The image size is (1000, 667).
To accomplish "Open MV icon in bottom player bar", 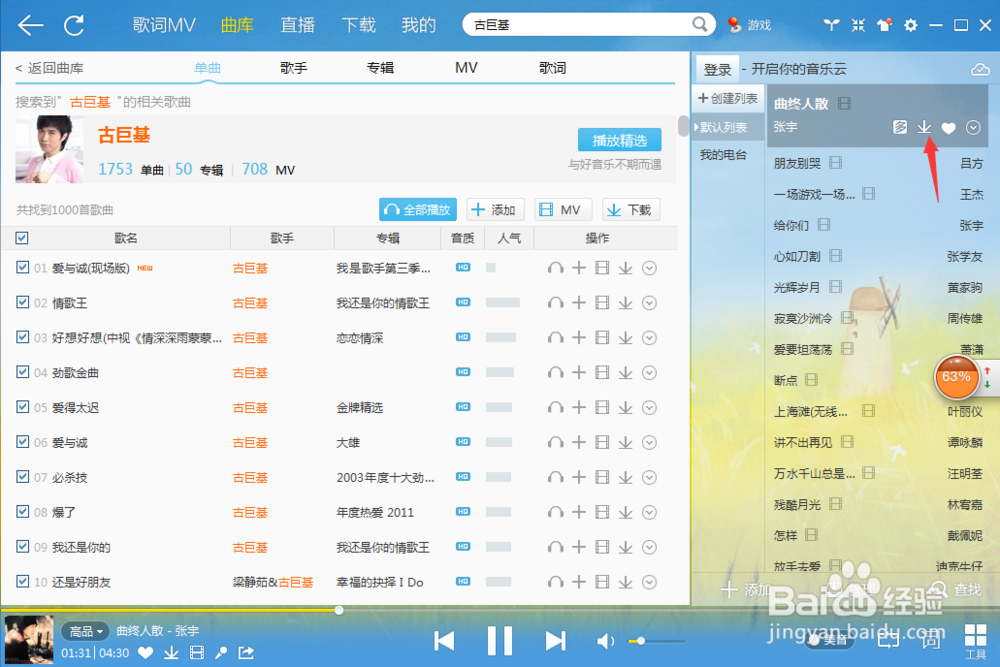I will 197,652.
